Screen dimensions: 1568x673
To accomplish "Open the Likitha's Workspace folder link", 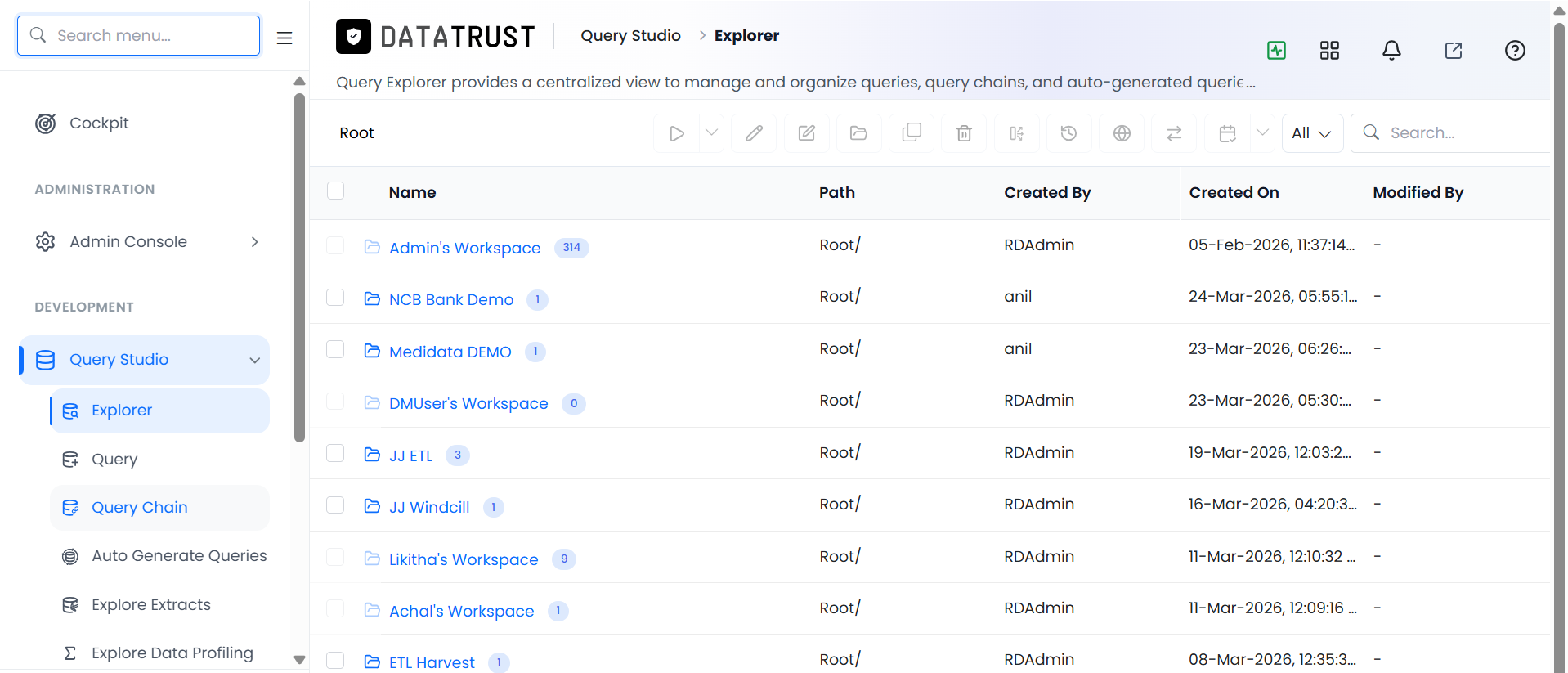I will [464, 559].
